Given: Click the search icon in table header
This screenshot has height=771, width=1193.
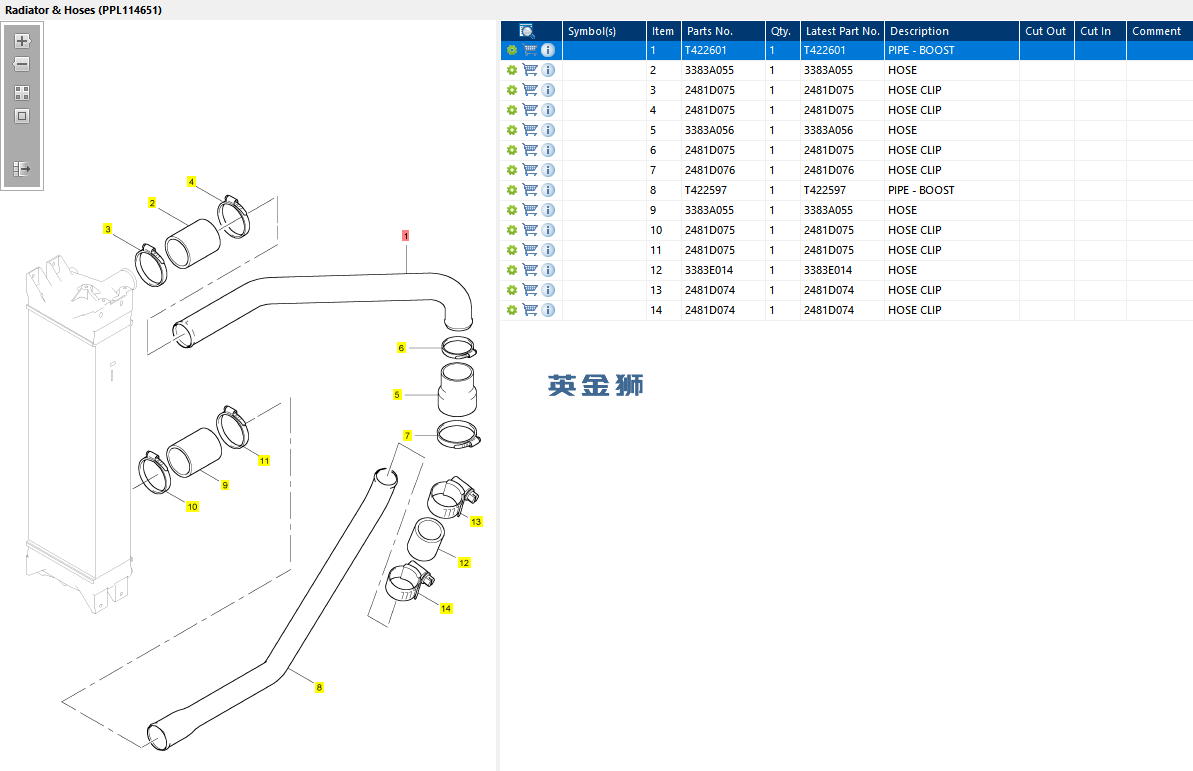Looking at the screenshot, I should point(527,30).
